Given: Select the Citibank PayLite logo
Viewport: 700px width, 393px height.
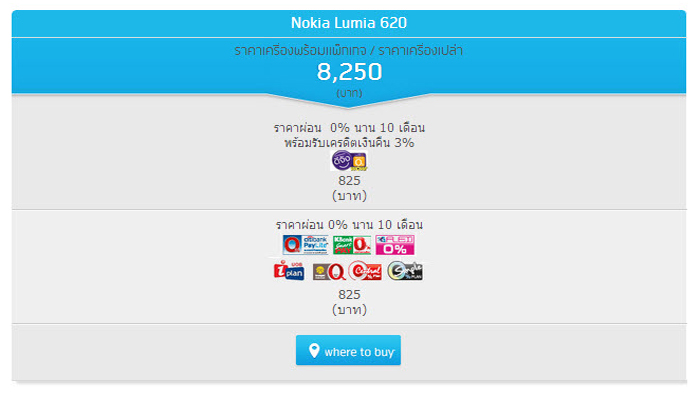Looking at the screenshot, I should coord(306,245).
